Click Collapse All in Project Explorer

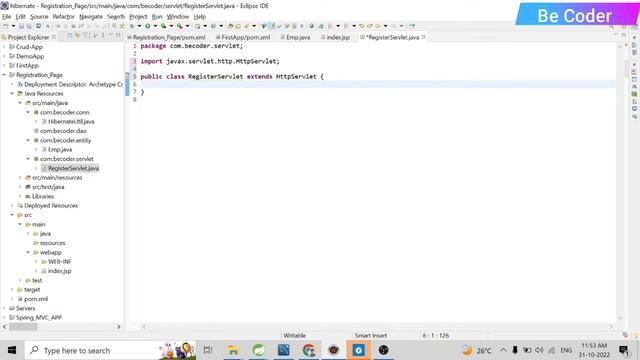(69, 36)
